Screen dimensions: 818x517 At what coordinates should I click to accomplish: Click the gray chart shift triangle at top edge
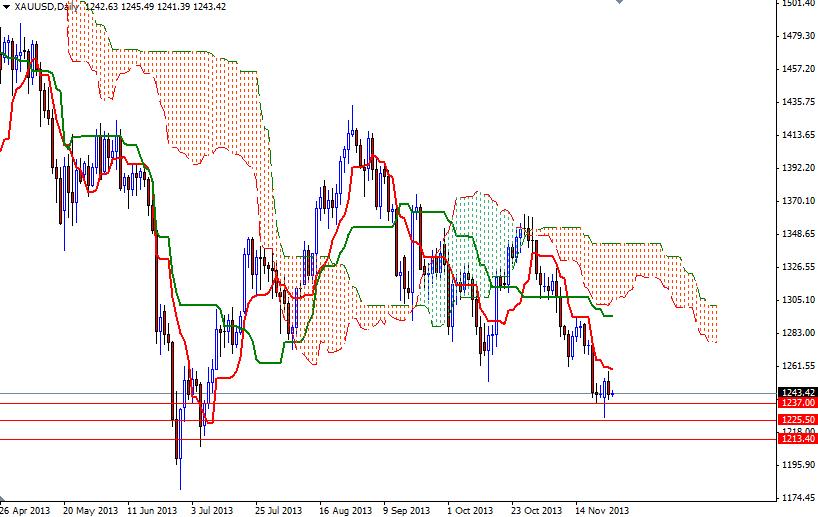click(x=619, y=2)
